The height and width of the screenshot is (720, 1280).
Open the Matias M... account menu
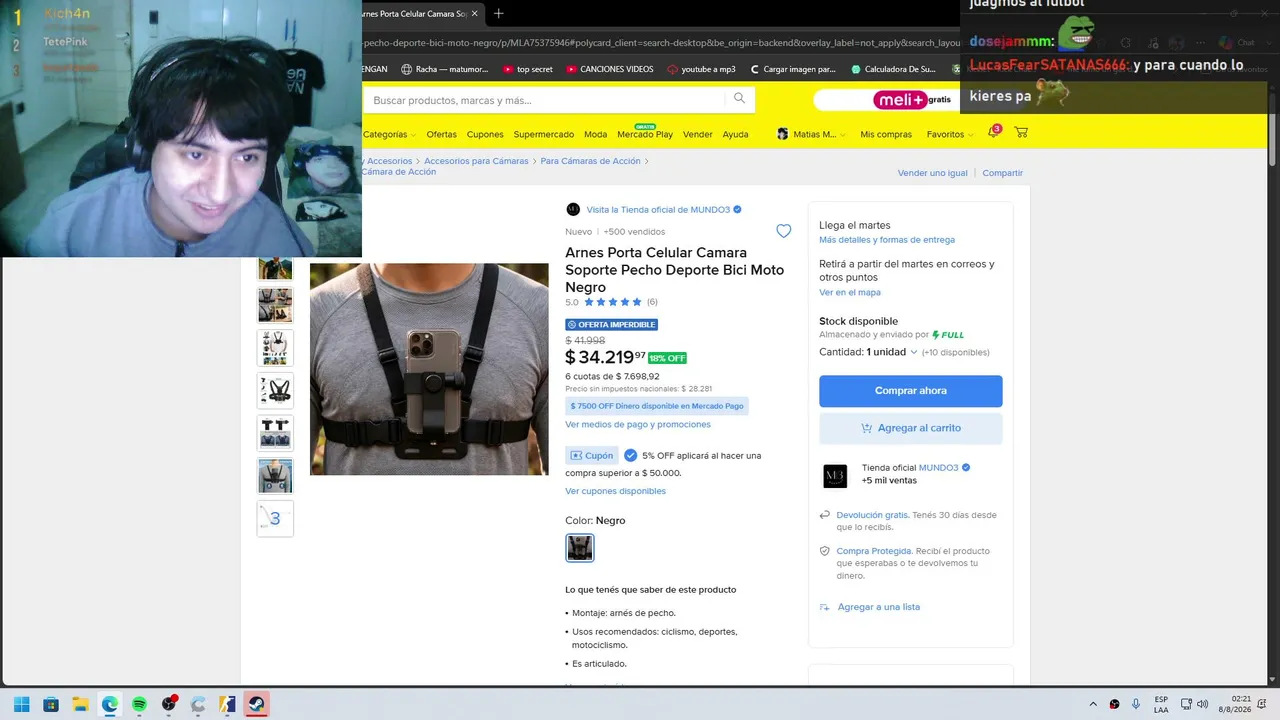pos(811,134)
